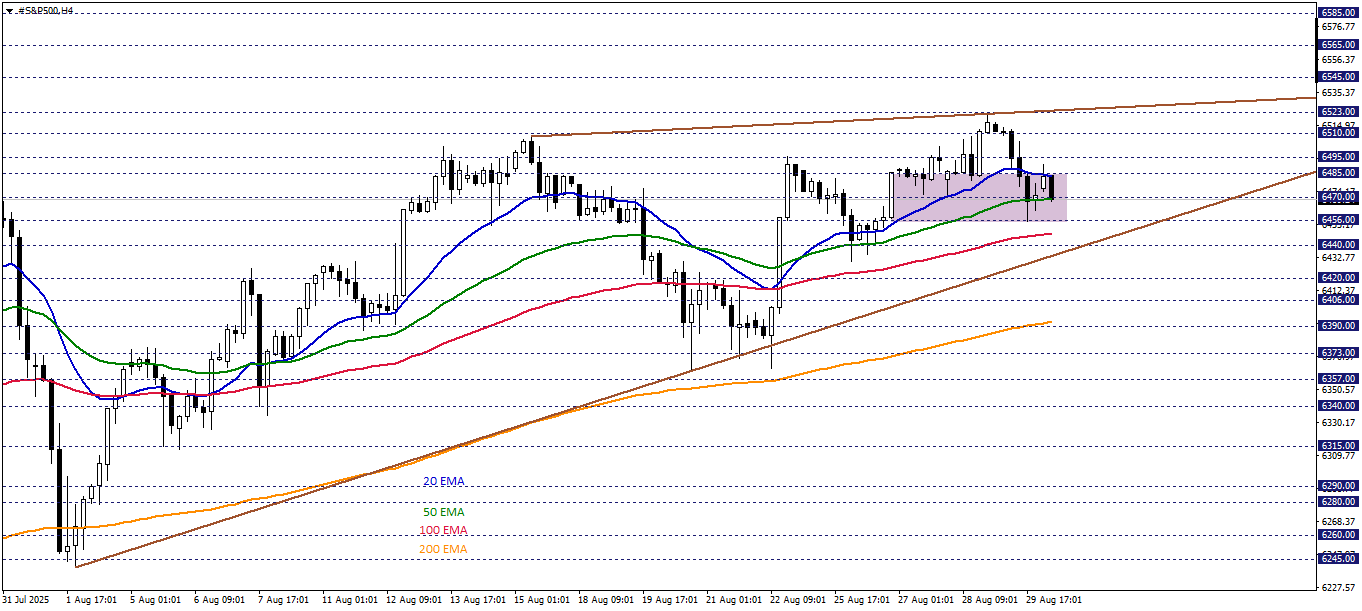The height and width of the screenshot is (611, 1362).
Task: Select the purple shaded rectangle on the chart
Action: pos(979,197)
